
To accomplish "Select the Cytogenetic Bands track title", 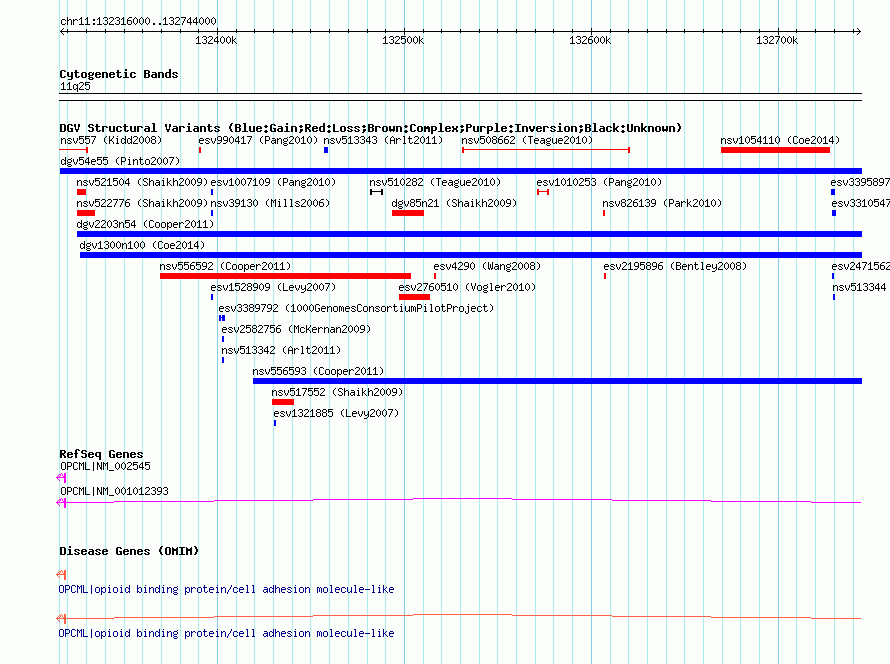I will click(119, 74).
